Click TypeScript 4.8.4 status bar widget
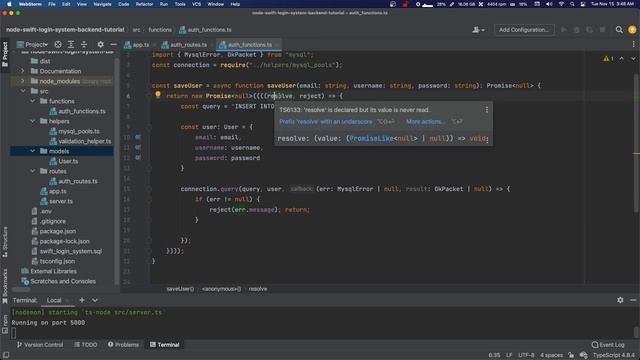This screenshot has height=360, width=640. click(613, 355)
